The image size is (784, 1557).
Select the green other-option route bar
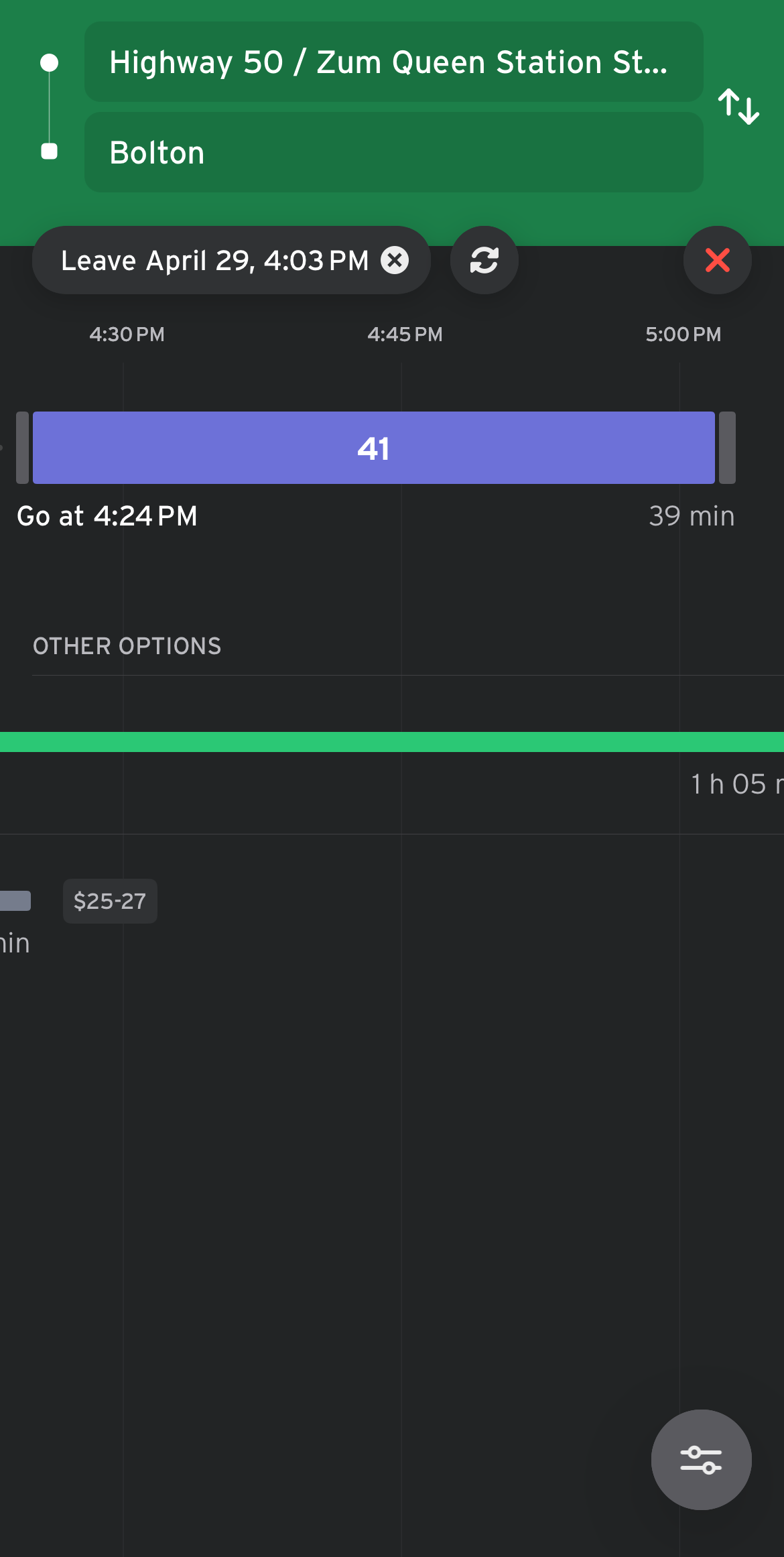click(x=392, y=742)
